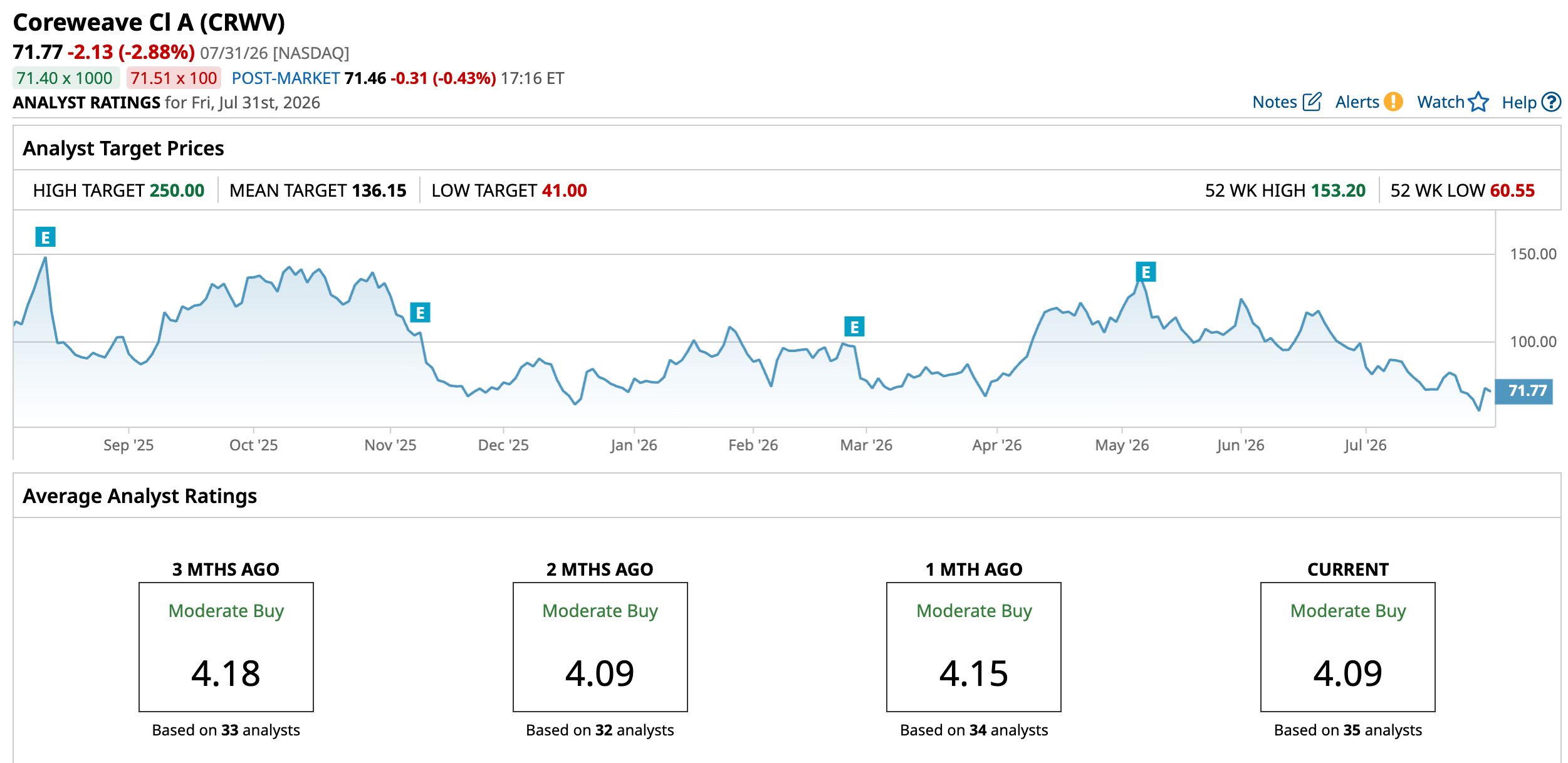Click the CURRENT rating box

[x=1348, y=647]
